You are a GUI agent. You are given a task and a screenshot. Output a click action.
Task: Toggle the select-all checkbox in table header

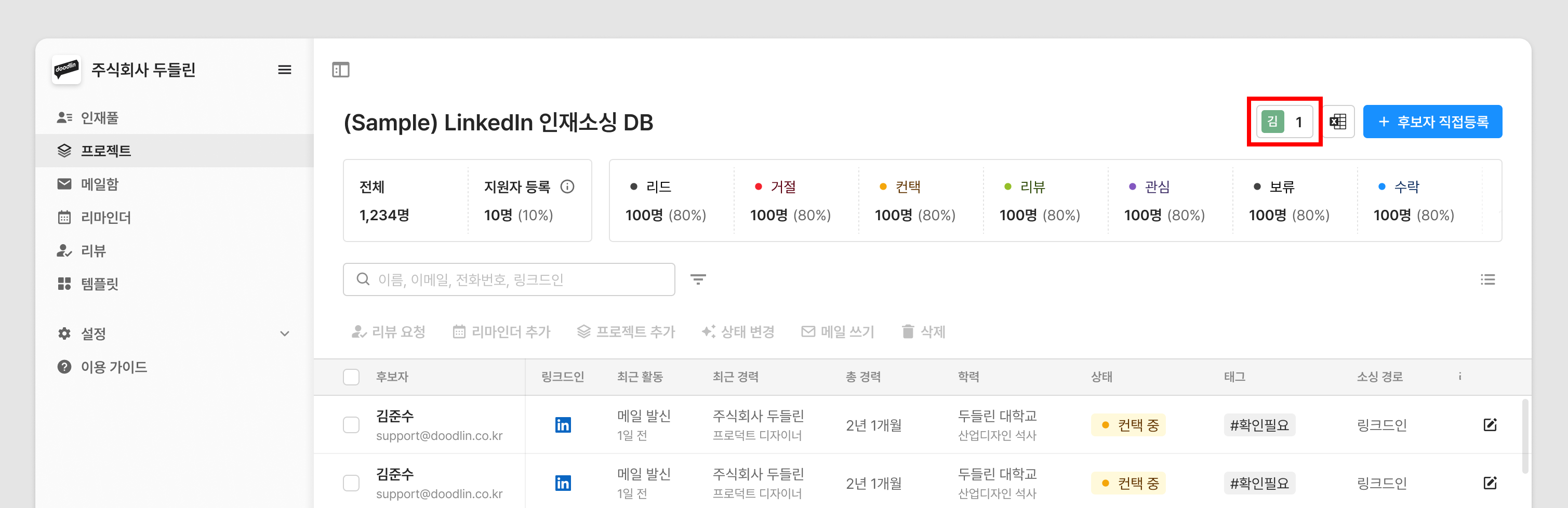coord(351,377)
